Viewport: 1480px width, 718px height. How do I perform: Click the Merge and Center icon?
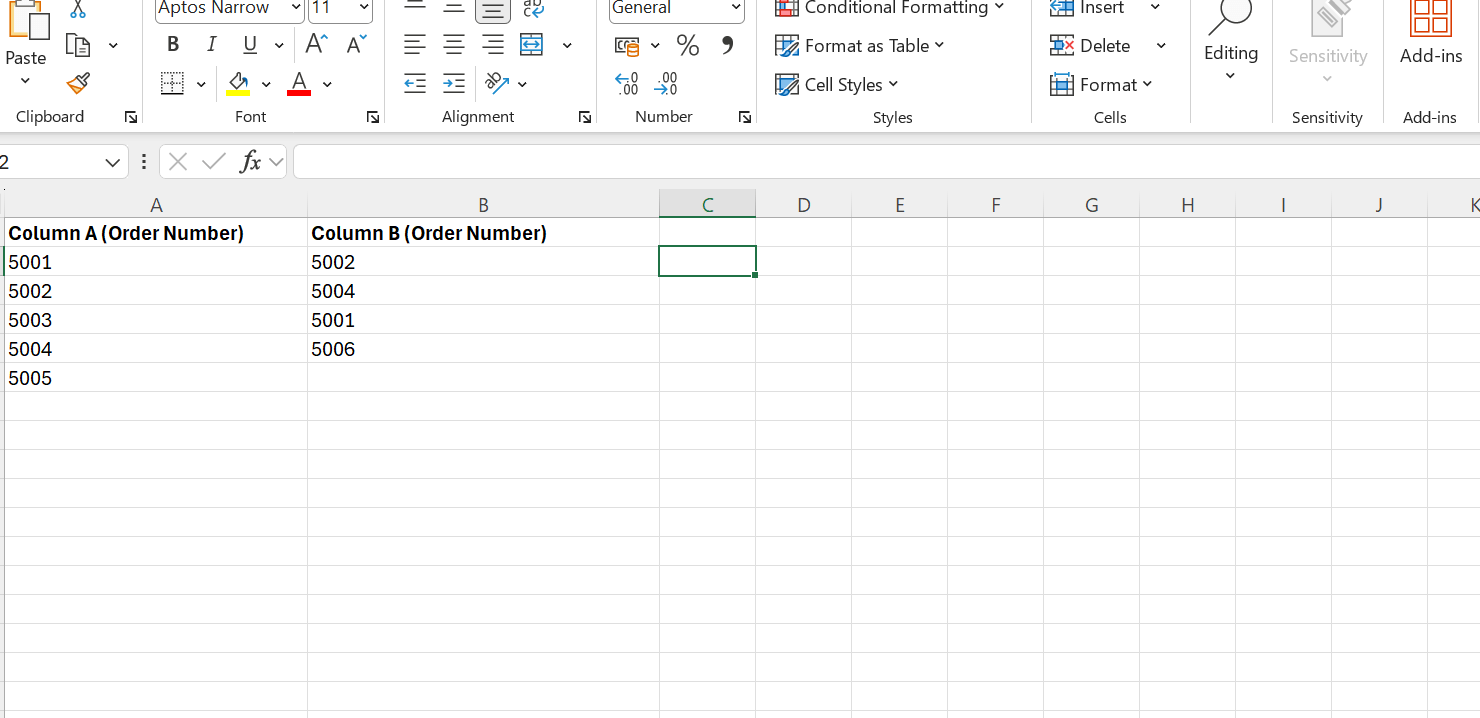click(531, 45)
